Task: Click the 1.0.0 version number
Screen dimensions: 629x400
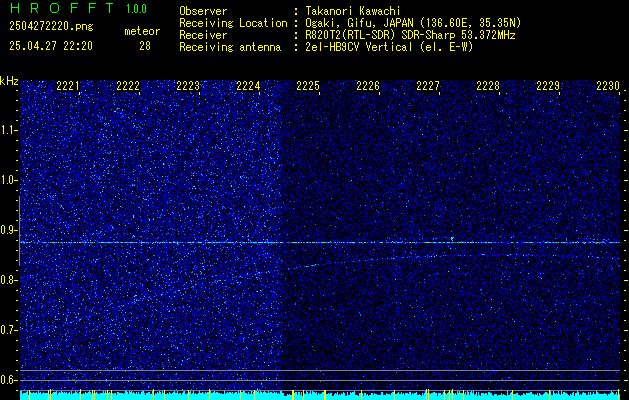Action: (136, 8)
